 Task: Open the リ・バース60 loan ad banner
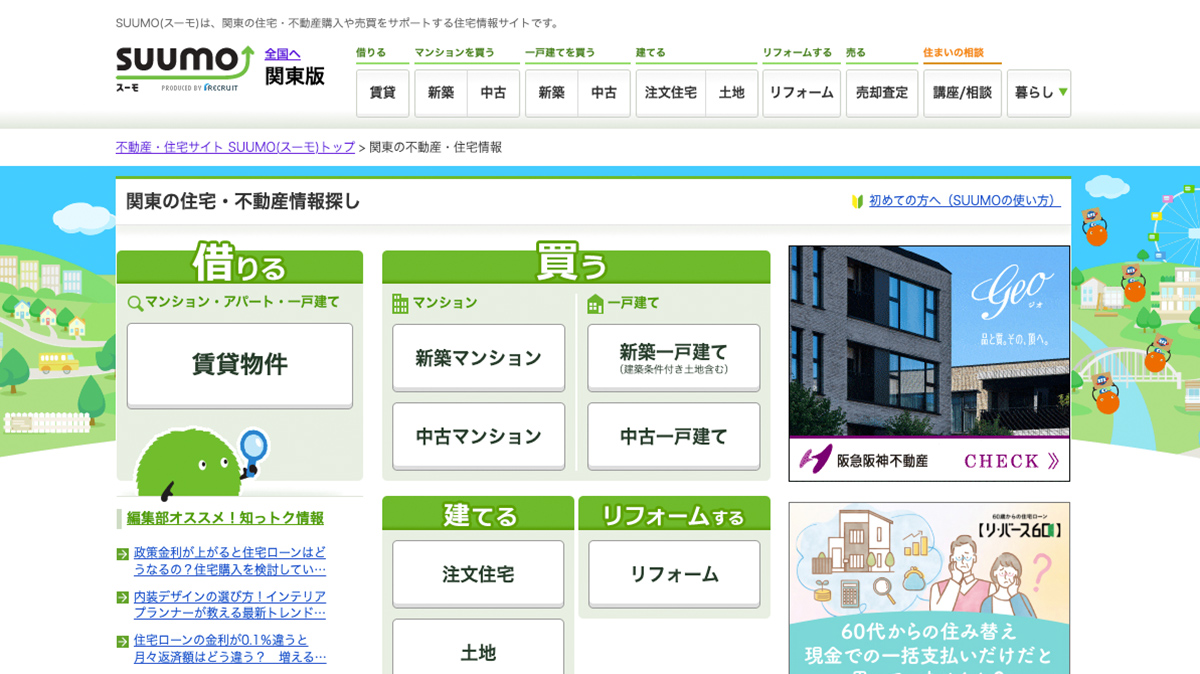(929, 588)
